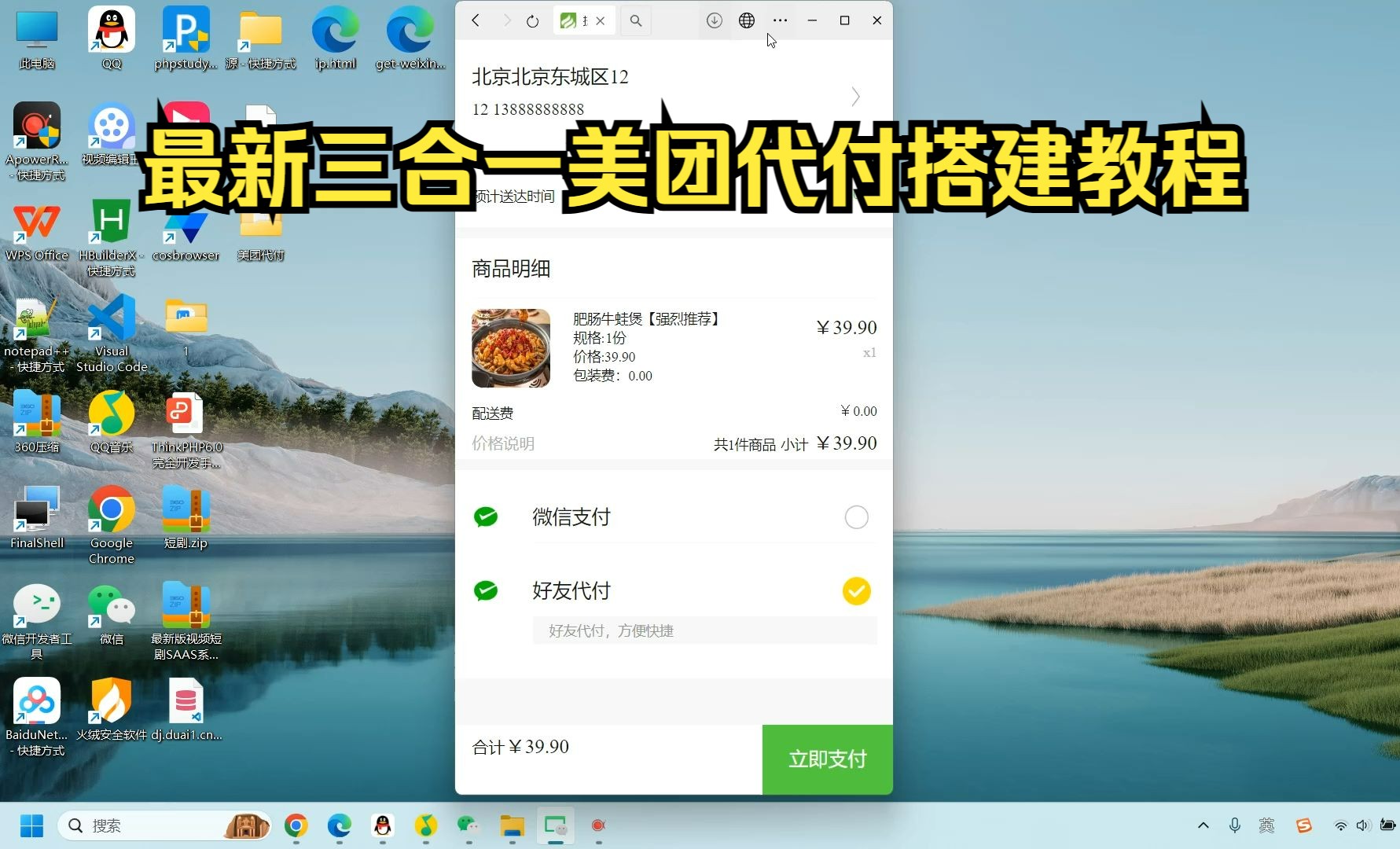Click the 商品明细 heading
The height and width of the screenshot is (849, 1400).
[511, 269]
